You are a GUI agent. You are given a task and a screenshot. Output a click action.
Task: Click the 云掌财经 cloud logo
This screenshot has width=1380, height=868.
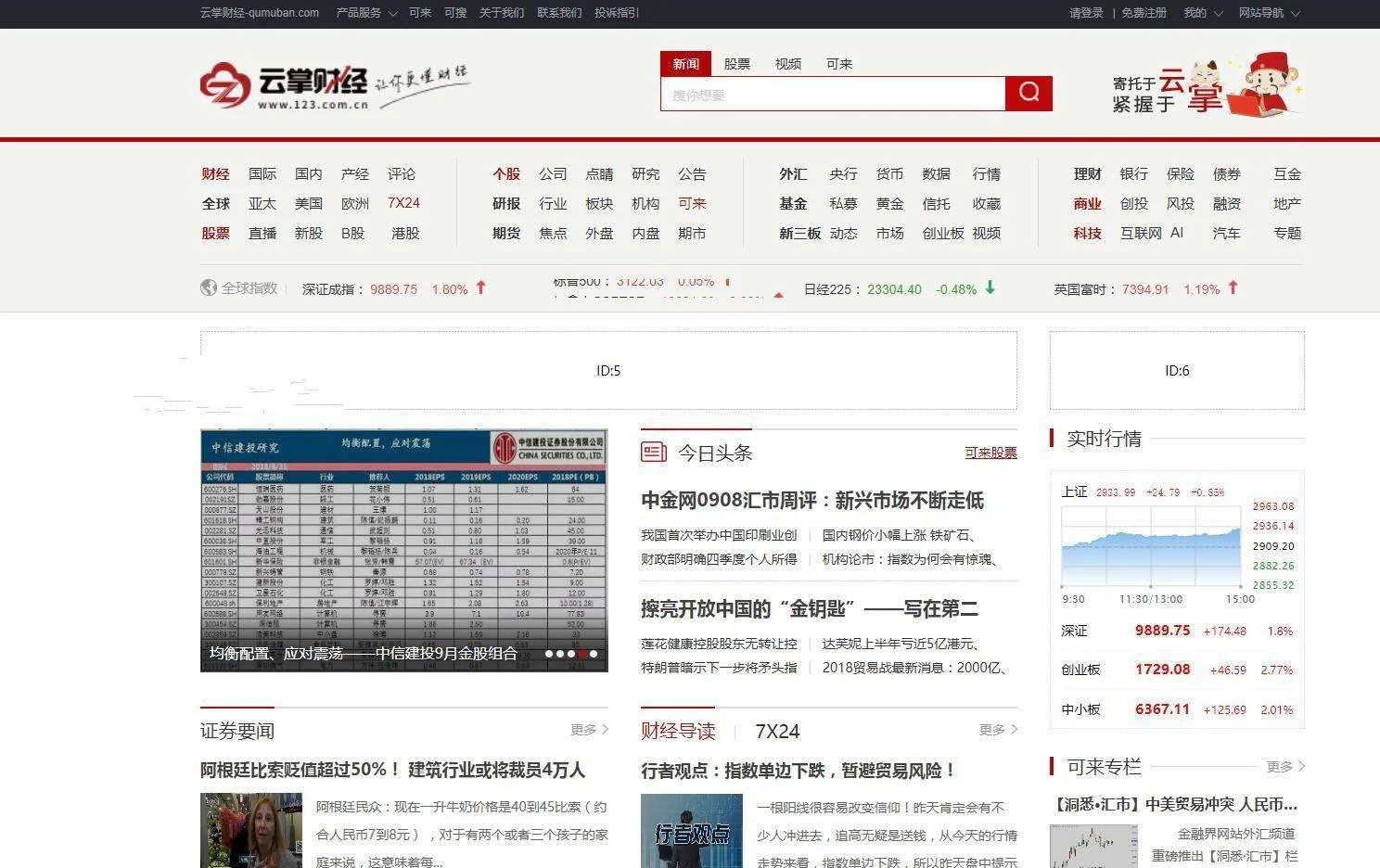click(x=225, y=85)
